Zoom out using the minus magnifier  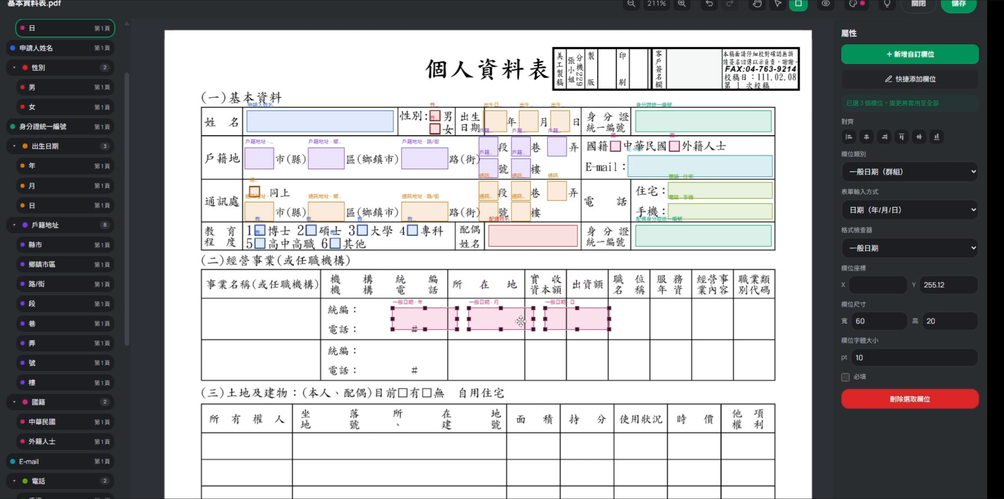(631, 4)
